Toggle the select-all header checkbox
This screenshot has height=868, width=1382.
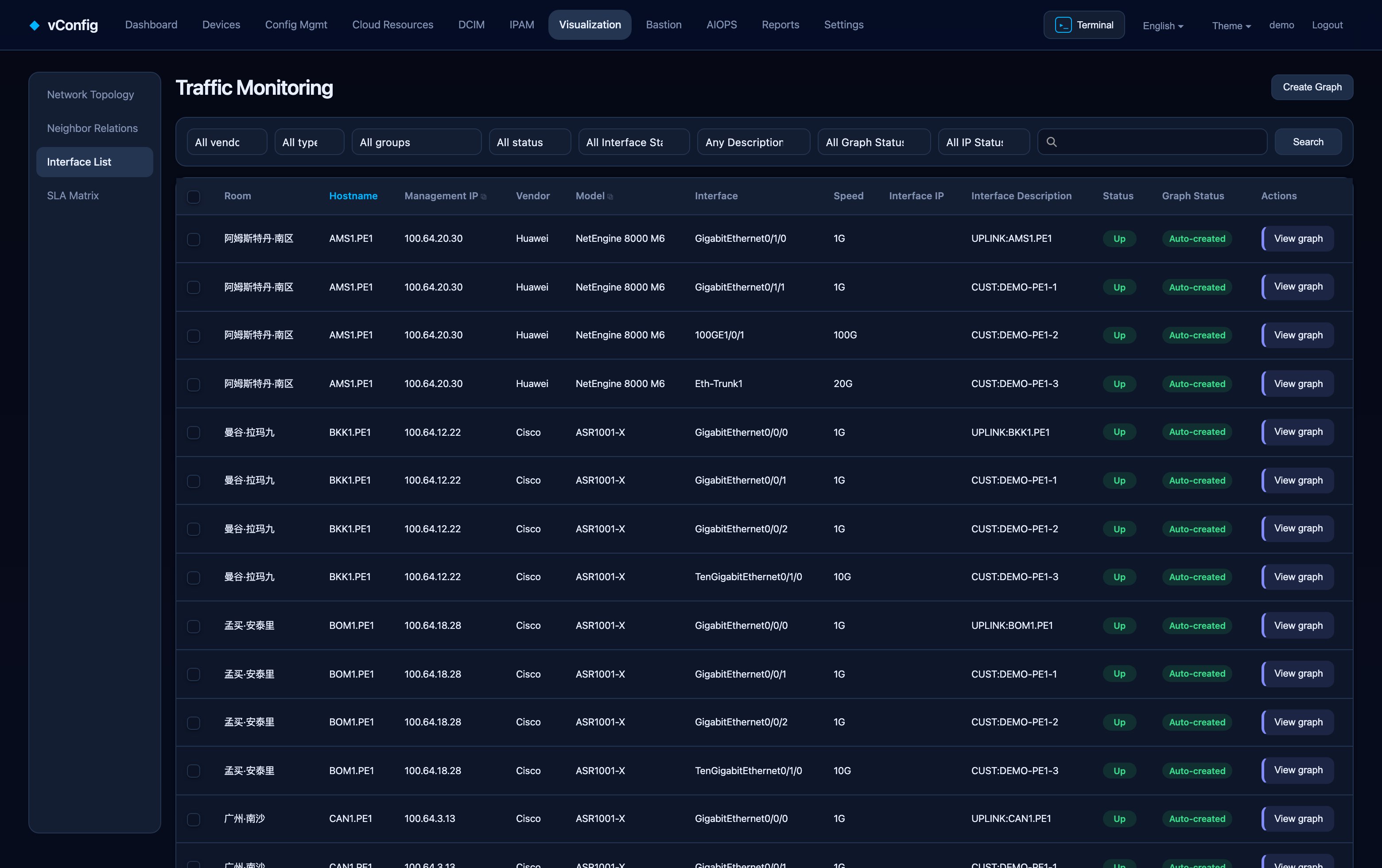[x=194, y=197]
